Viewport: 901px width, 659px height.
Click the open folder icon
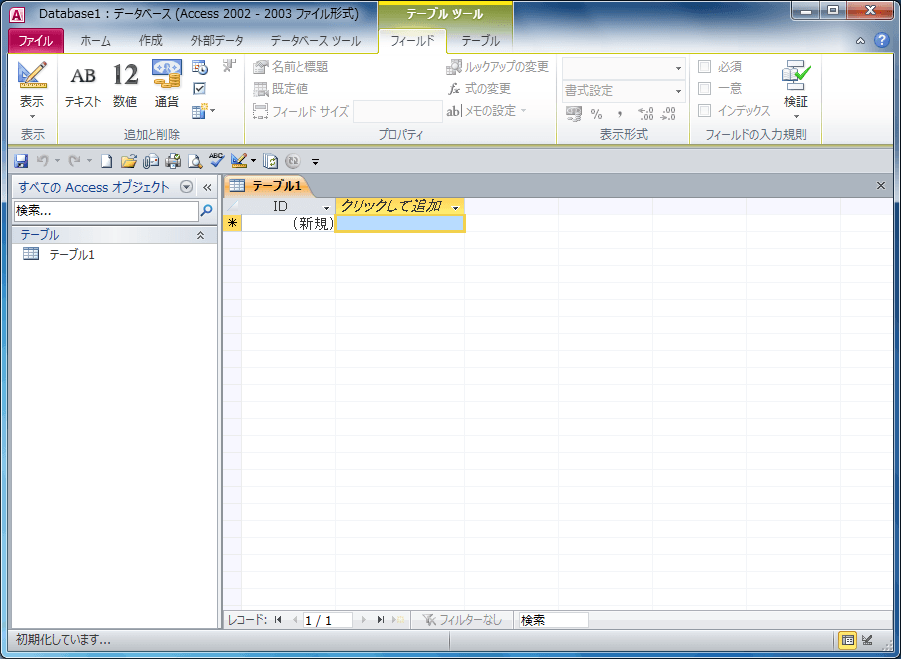pyautogui.click(x=128, y=161)
